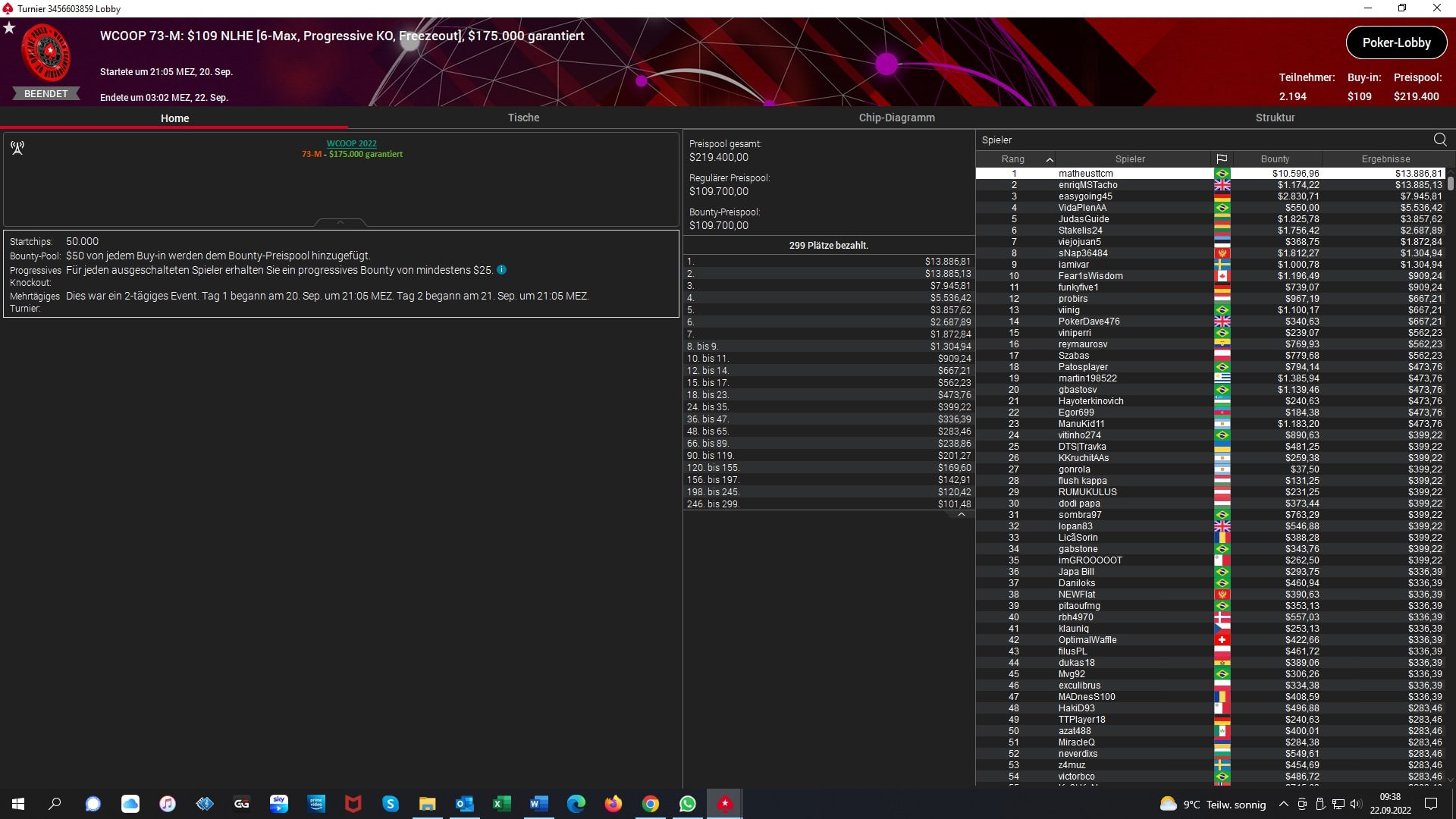
Task: Switch to Outlook in the taskbar
Action: [465, 804]
